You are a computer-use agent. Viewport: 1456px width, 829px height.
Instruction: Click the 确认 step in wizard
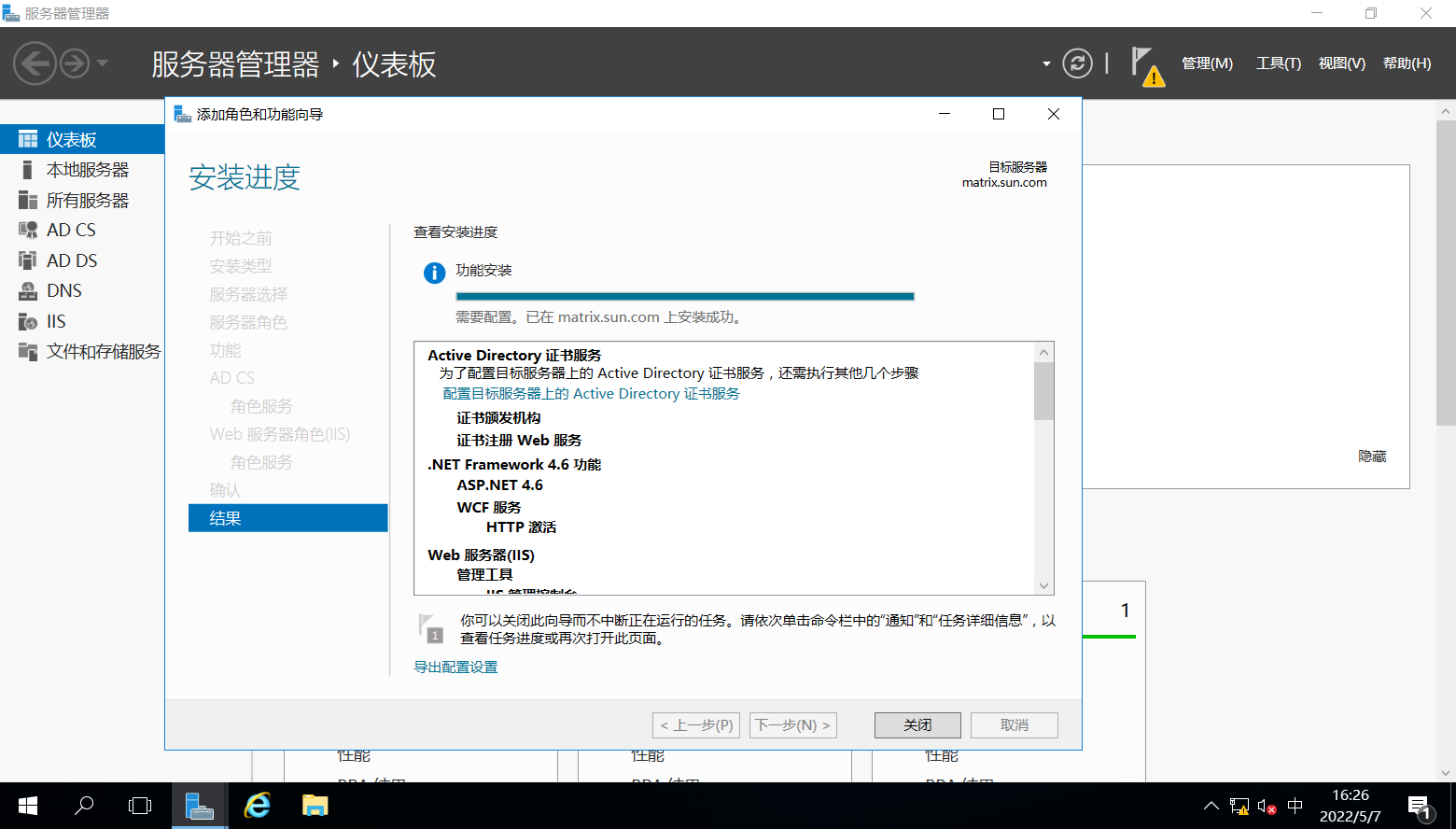pos(225,490)
